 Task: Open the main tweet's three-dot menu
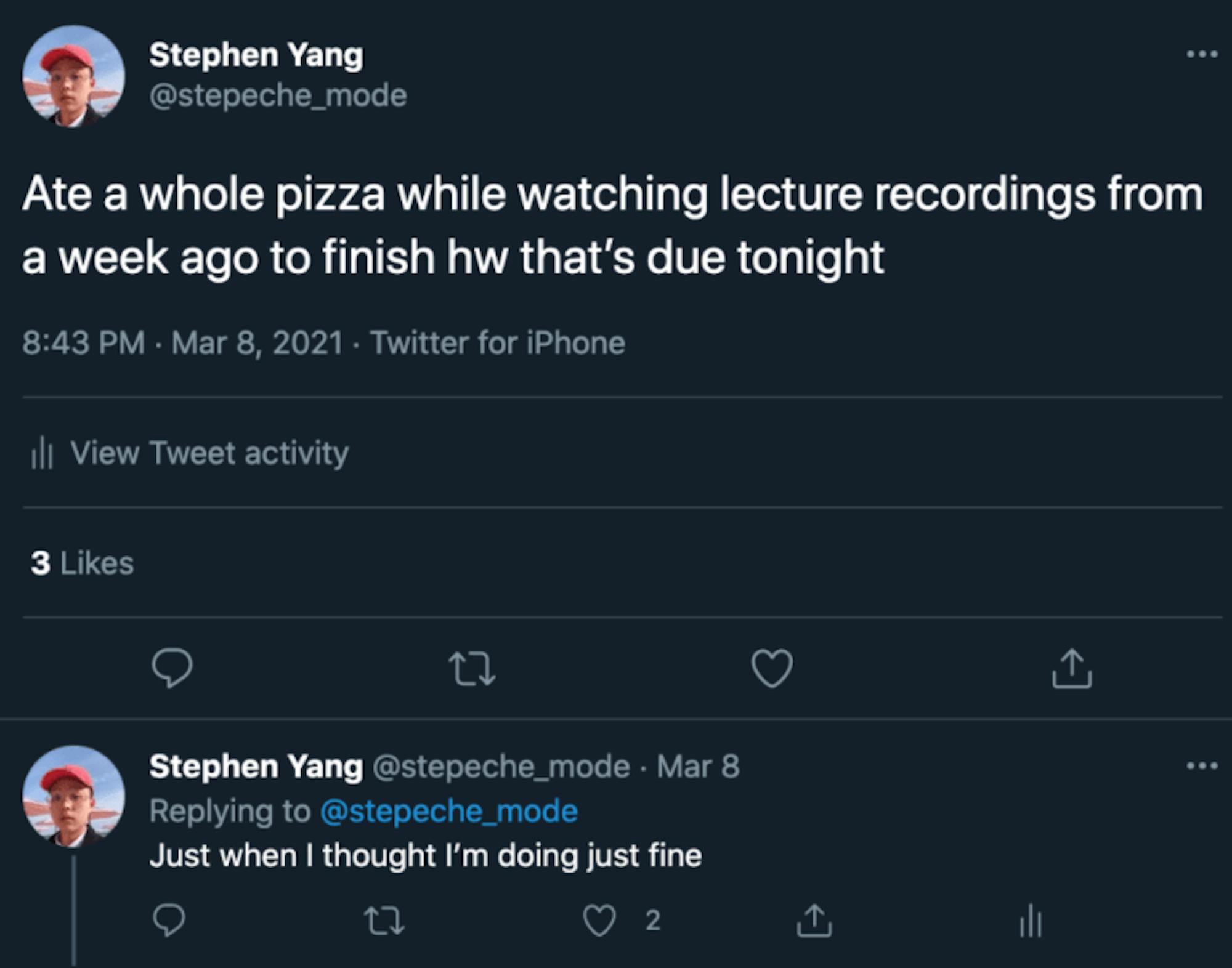[1202, 55]
